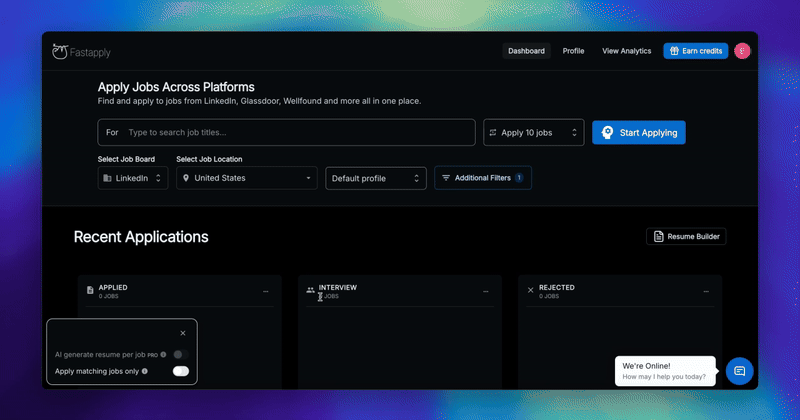
Task: Expand the LinkedIn job board selector
Action: click(133, 178)
